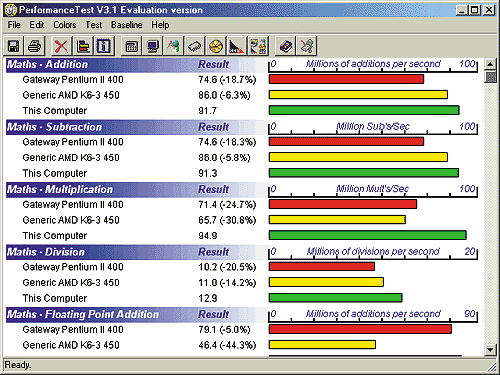Click the Save floppy disk icon
Viewport: 500px width, 375px height.
tap(13, 46)
